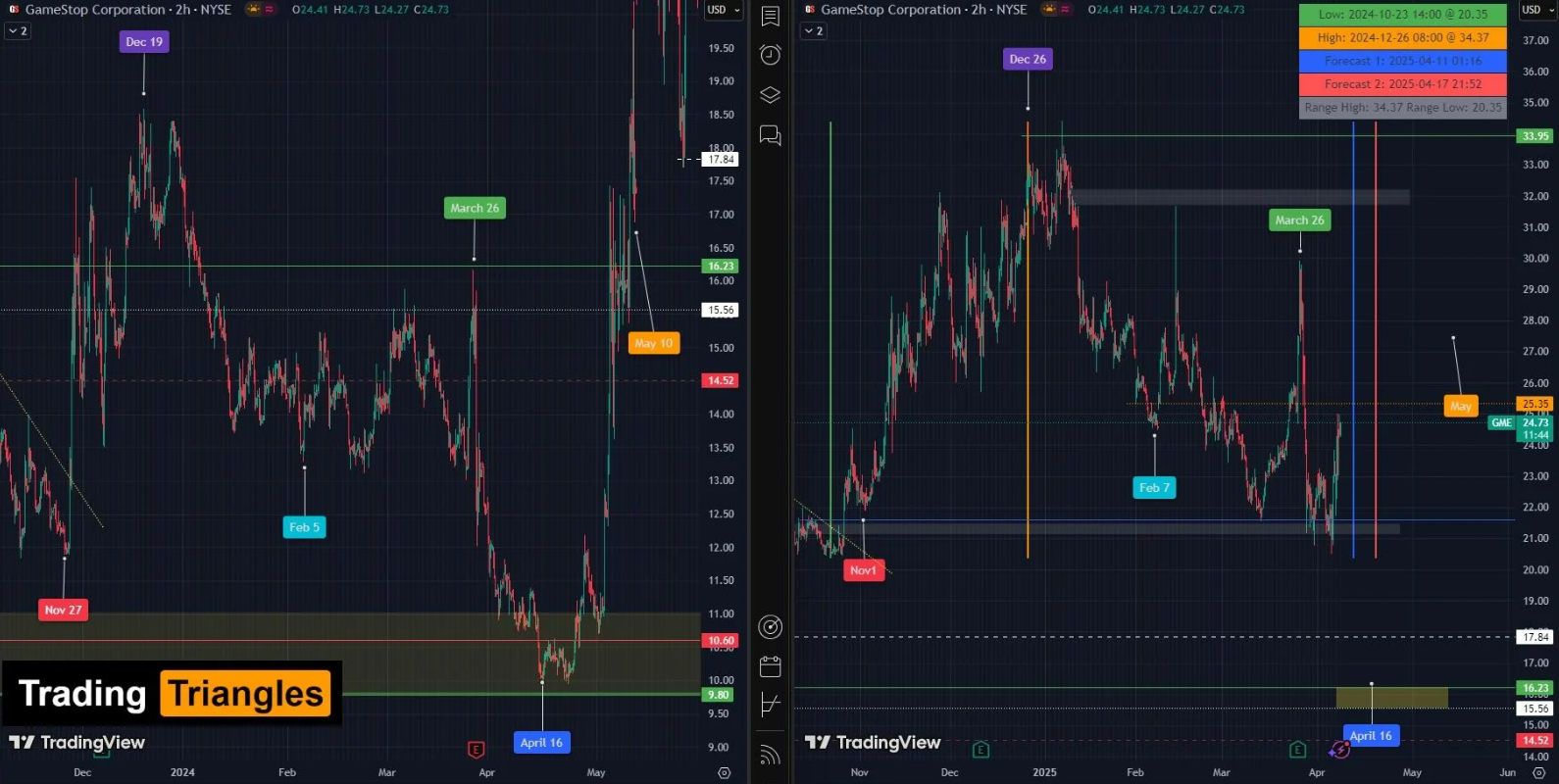Select the April 16 label on right chart
The image size is (1559, 784).
coord(1371,736)
